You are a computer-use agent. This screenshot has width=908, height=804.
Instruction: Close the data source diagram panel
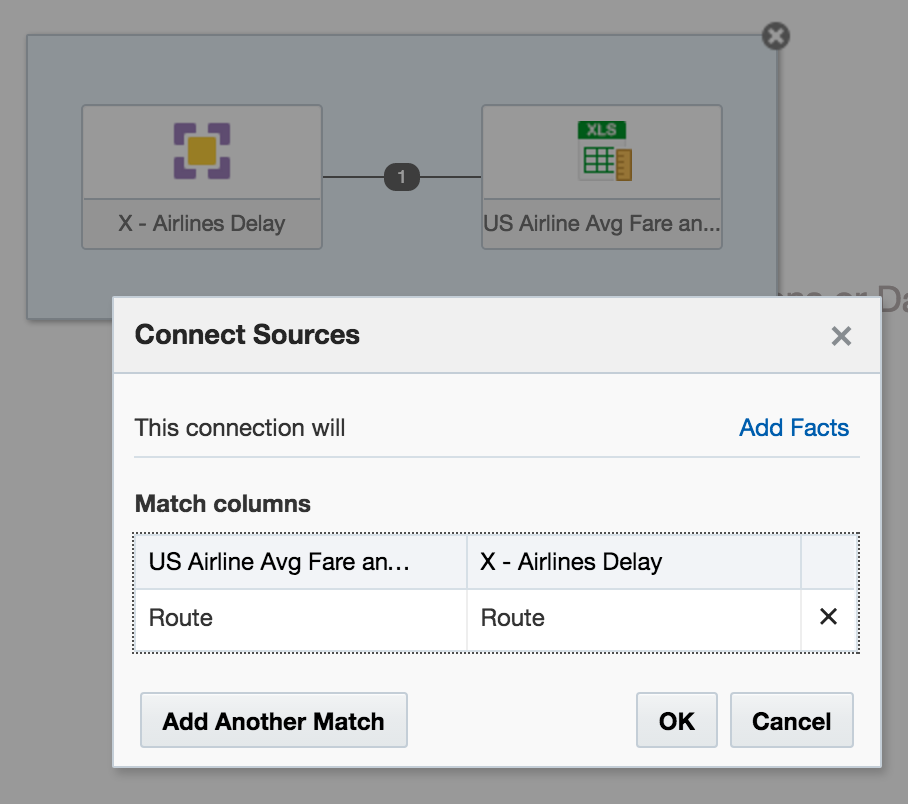tap(775, 37)
